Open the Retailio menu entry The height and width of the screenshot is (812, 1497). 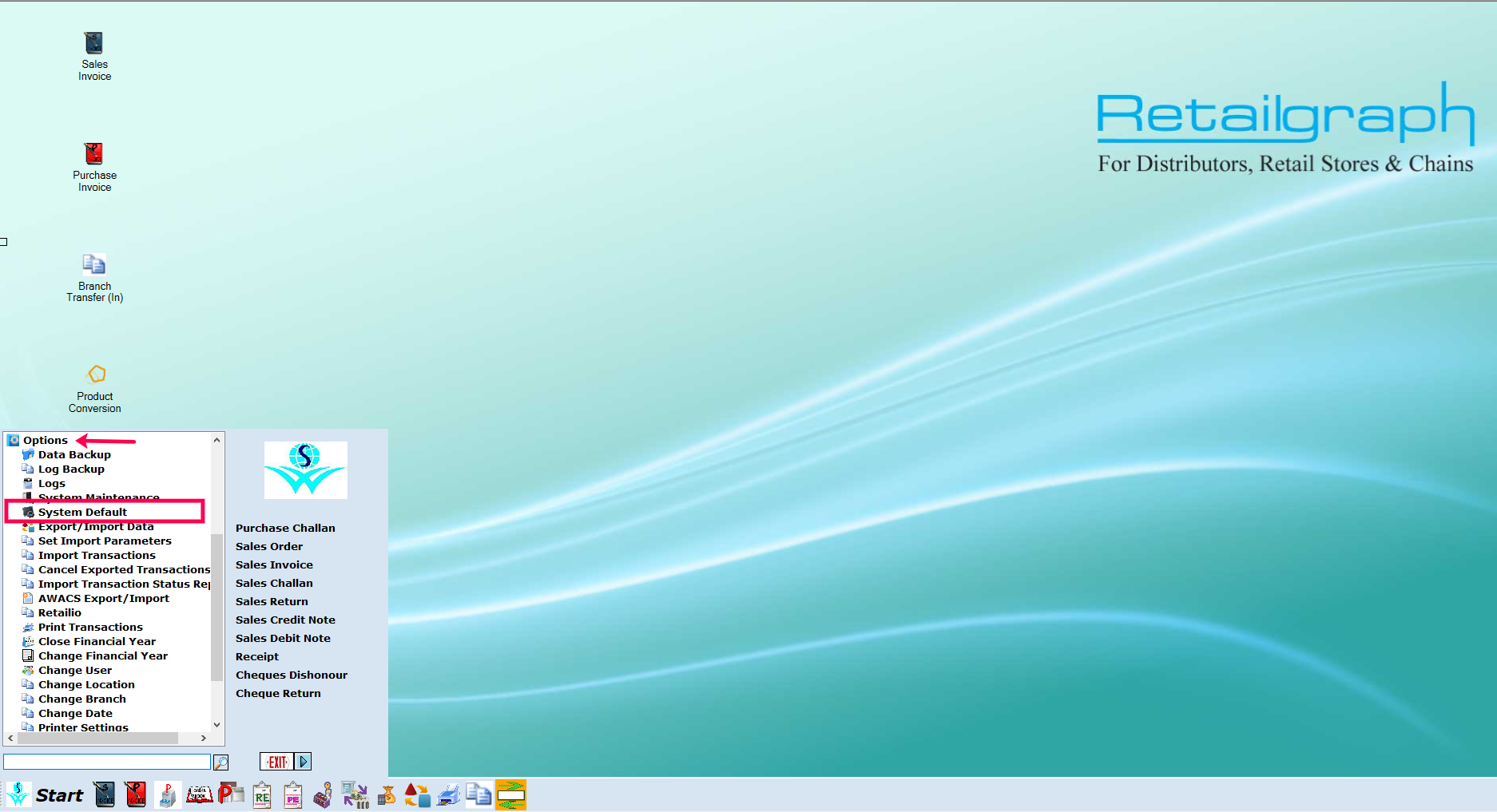click(60, 612)
